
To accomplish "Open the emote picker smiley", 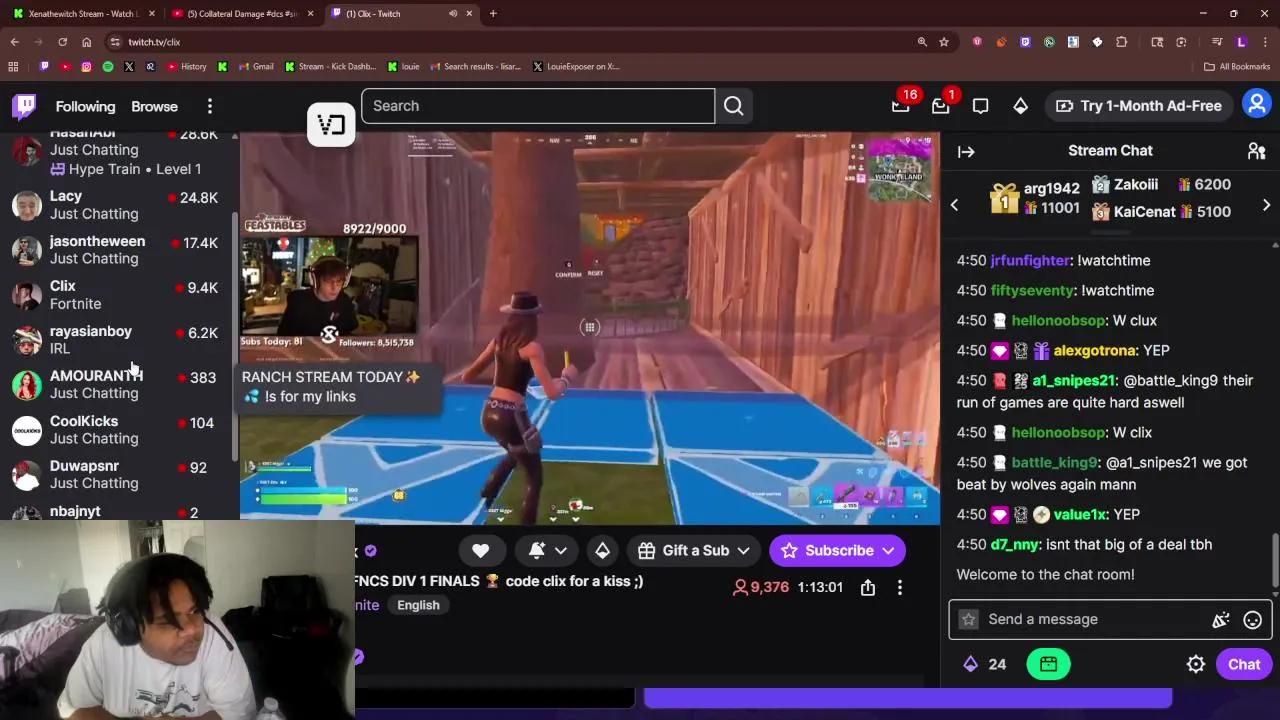I will 1252,620.
